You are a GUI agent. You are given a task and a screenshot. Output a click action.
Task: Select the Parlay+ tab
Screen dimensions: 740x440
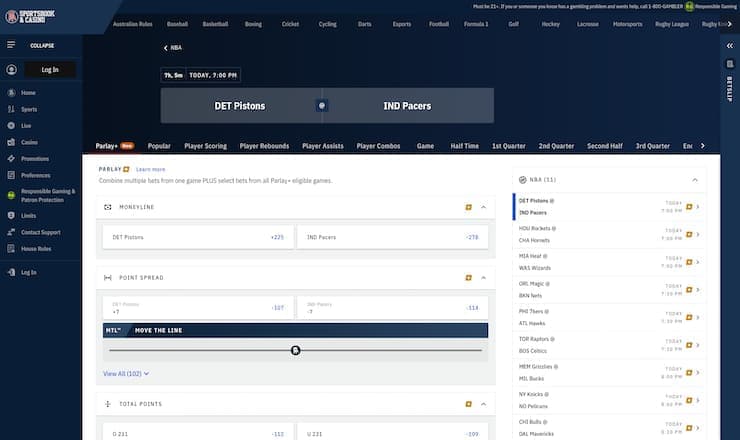(115, 146)
